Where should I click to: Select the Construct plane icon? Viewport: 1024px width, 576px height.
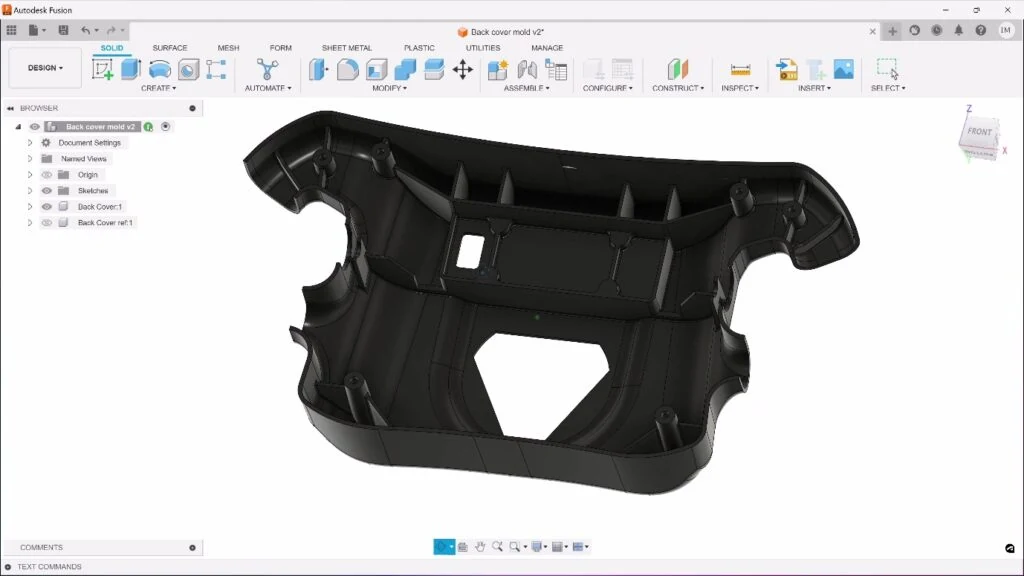click(x=678, y=69)
